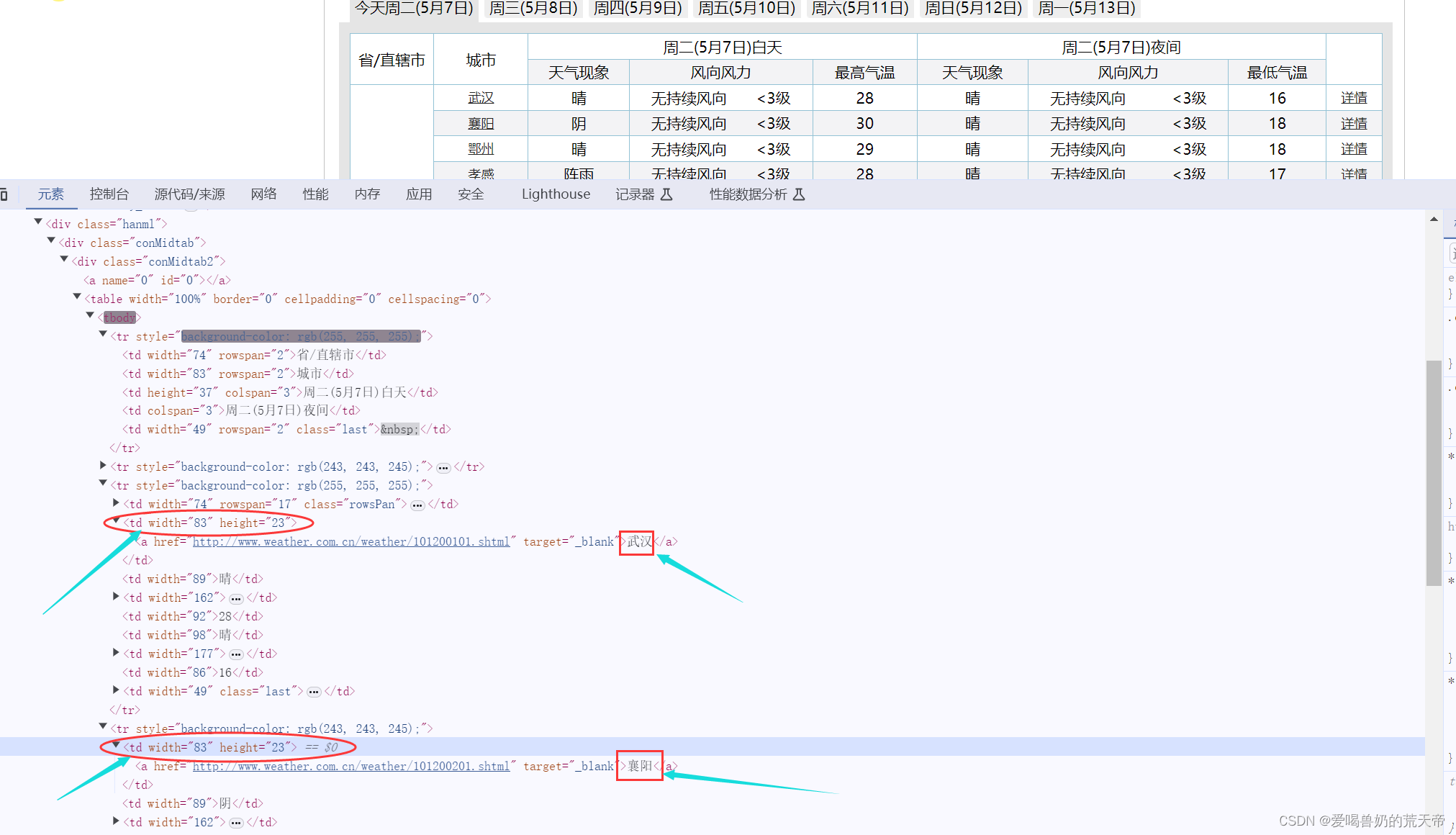Select the 周六(5月11日) forecast tab

[860, 8]
